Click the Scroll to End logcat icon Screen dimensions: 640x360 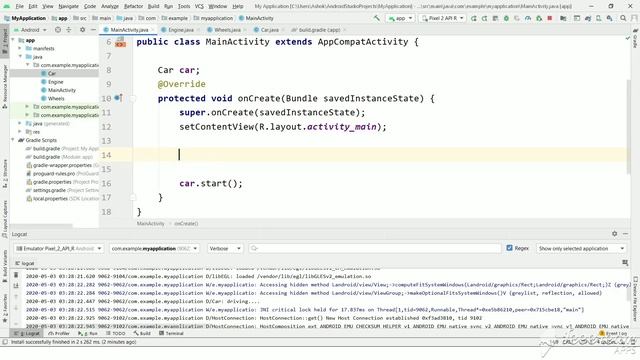[16, 286]
